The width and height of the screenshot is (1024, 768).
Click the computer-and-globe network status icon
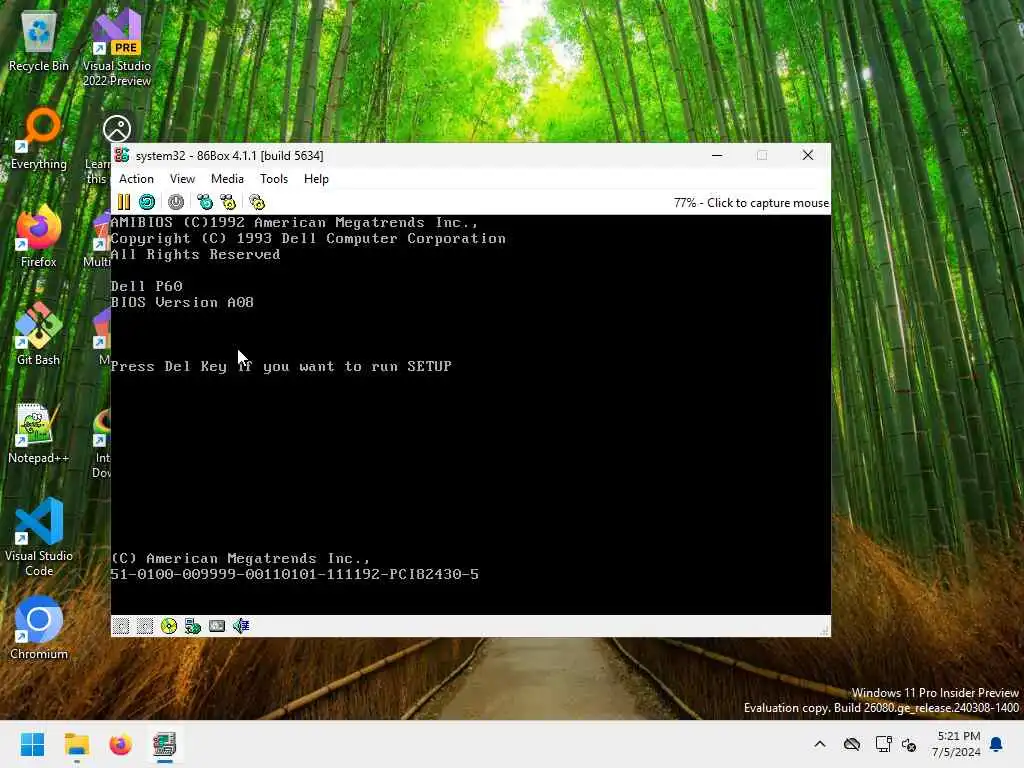(193, 626)
